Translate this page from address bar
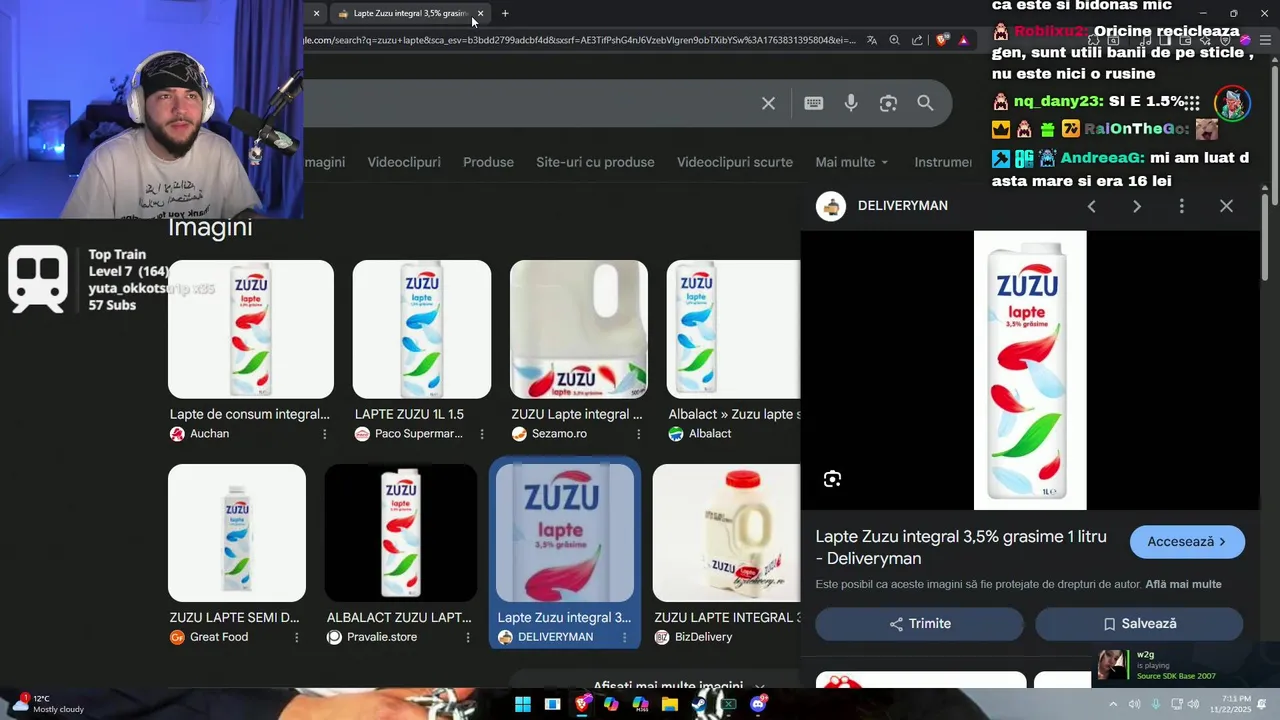 click(x=872, y=40)
